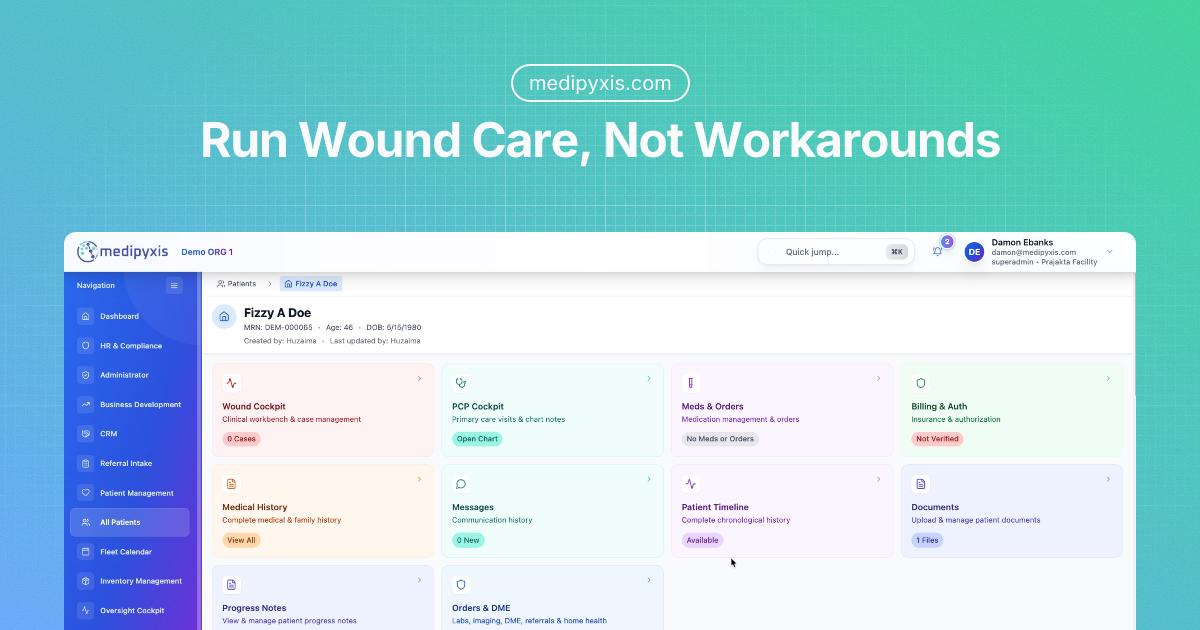Viewport: 1200px width, 630px height.
Task: Click the Referral Intake clipboard icon
Action: point(86,464)
